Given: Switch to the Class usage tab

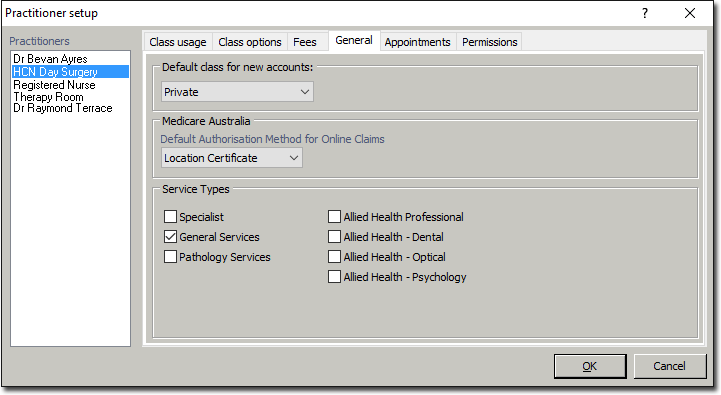Looking at the screenshot, I should [x=178, y=42].
